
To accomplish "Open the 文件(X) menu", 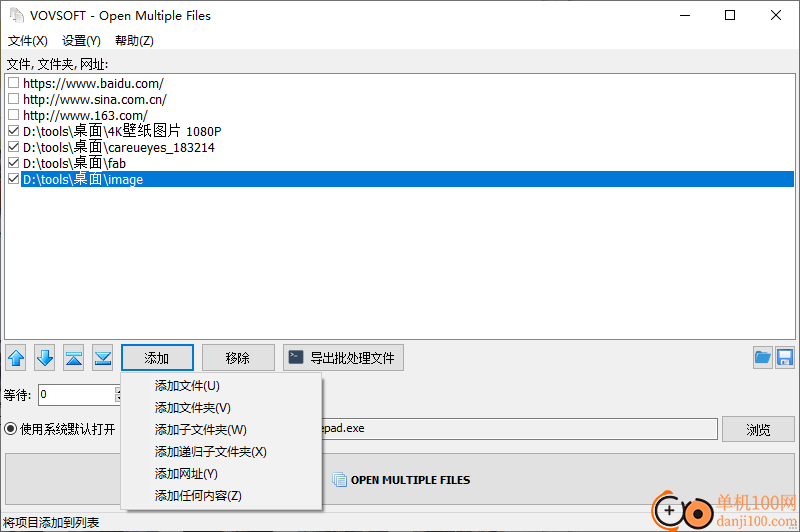I will (x=28, y=41).
